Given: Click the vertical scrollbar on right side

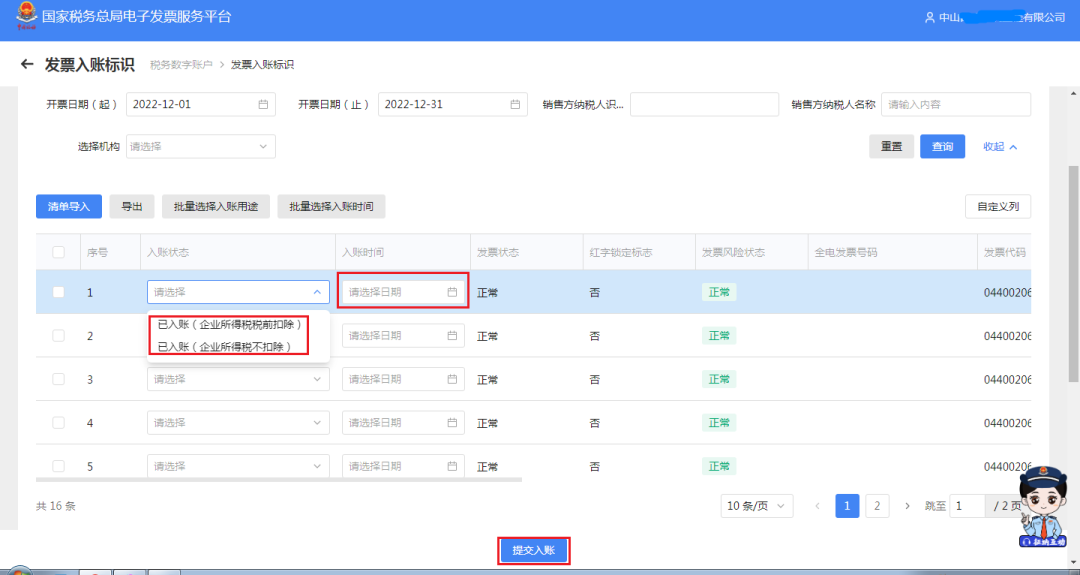Looking at the screenshot, I should [x=1074, y=270].
